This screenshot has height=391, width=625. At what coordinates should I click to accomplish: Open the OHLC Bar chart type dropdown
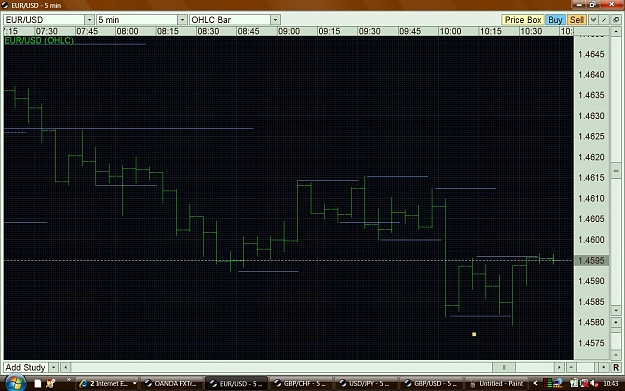(275, 20)
